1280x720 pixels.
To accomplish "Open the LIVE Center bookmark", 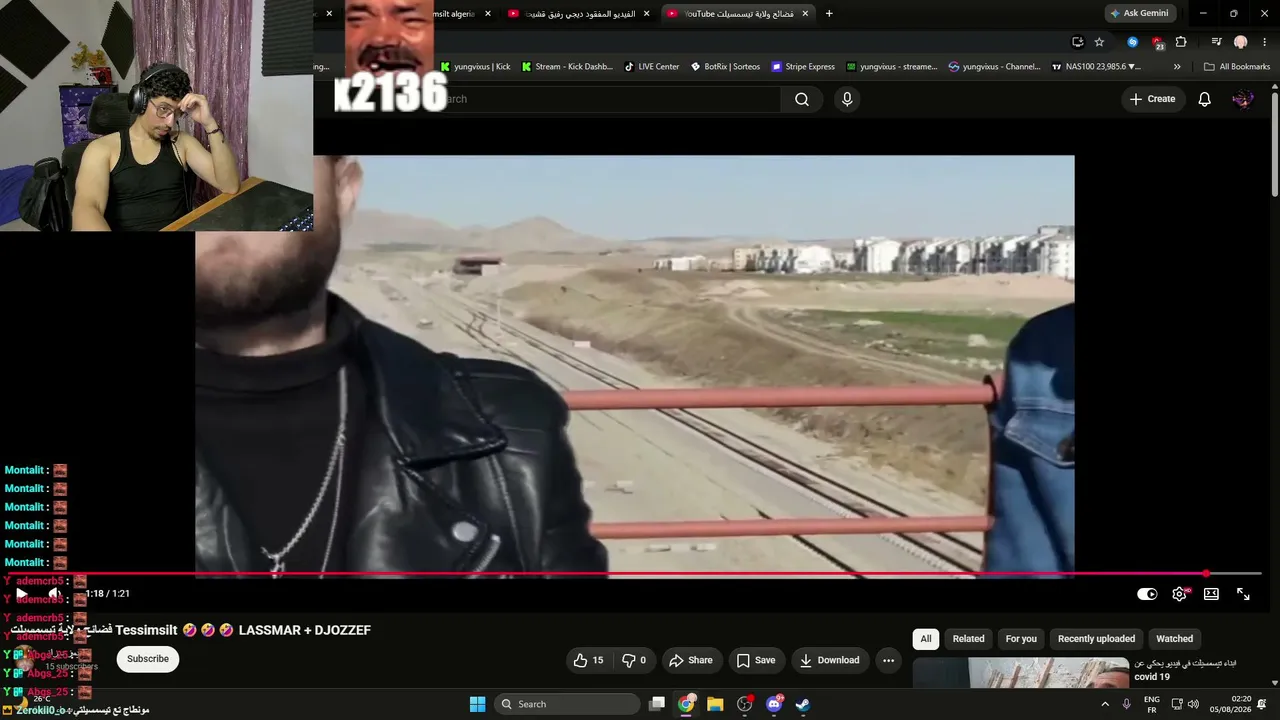I will pyautogui.click(x=651, y=67).
